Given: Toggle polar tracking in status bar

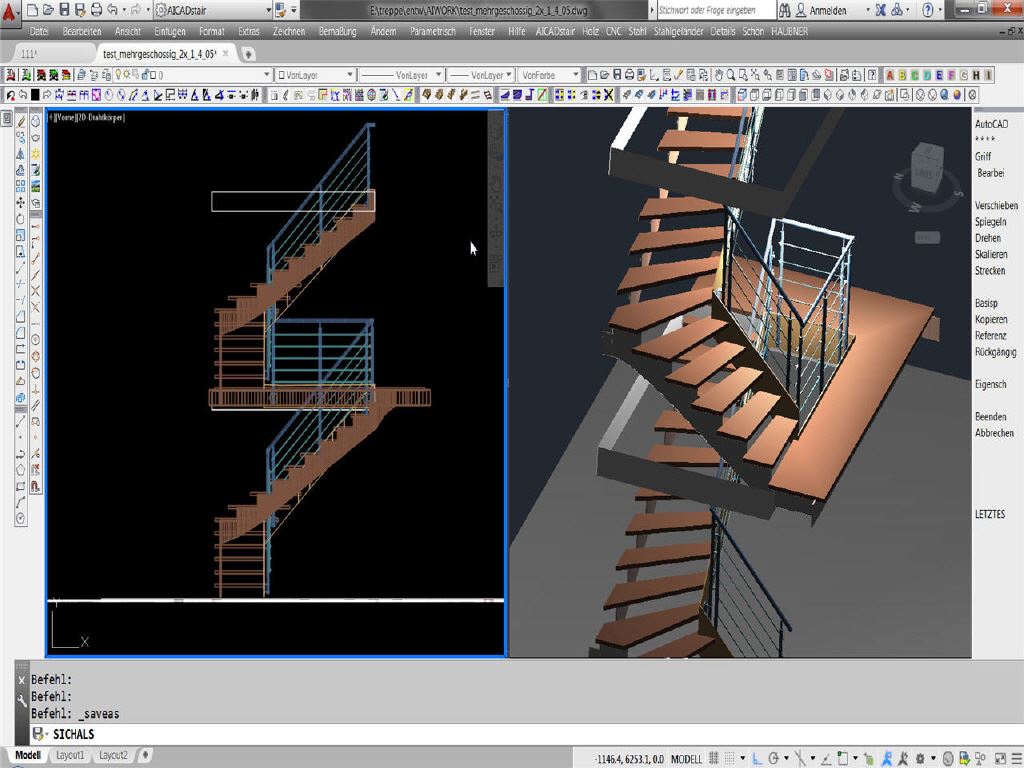Looking at the screenshot, I should click(775, 758).
